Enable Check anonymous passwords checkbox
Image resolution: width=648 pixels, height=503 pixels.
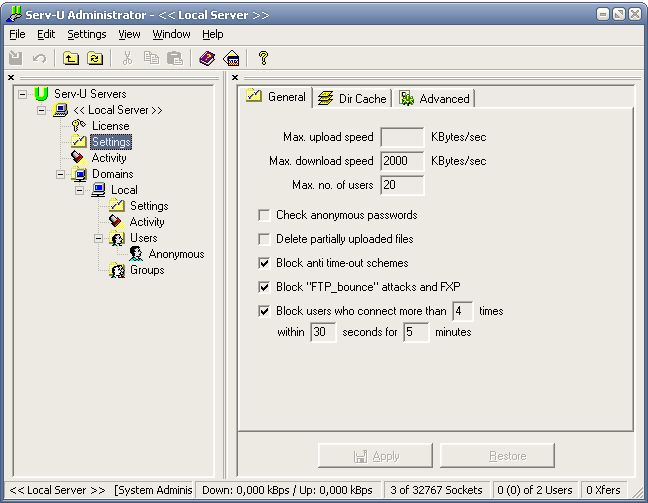[264, 215]
